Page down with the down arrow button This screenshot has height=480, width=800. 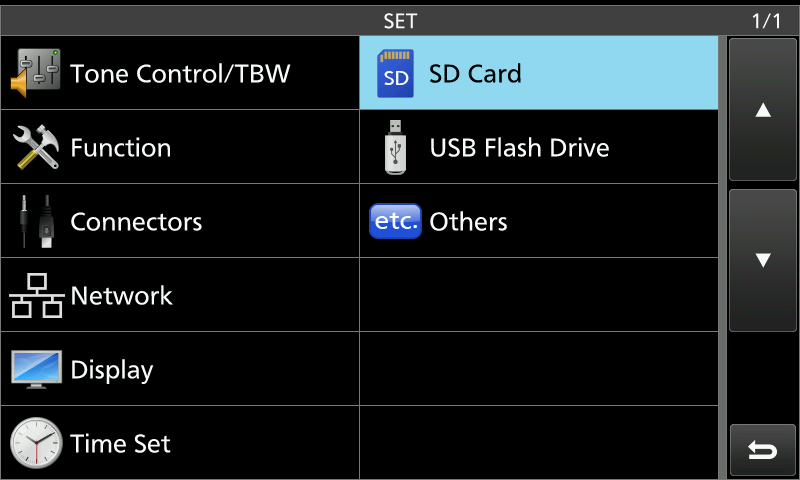[x=763, y=260]
